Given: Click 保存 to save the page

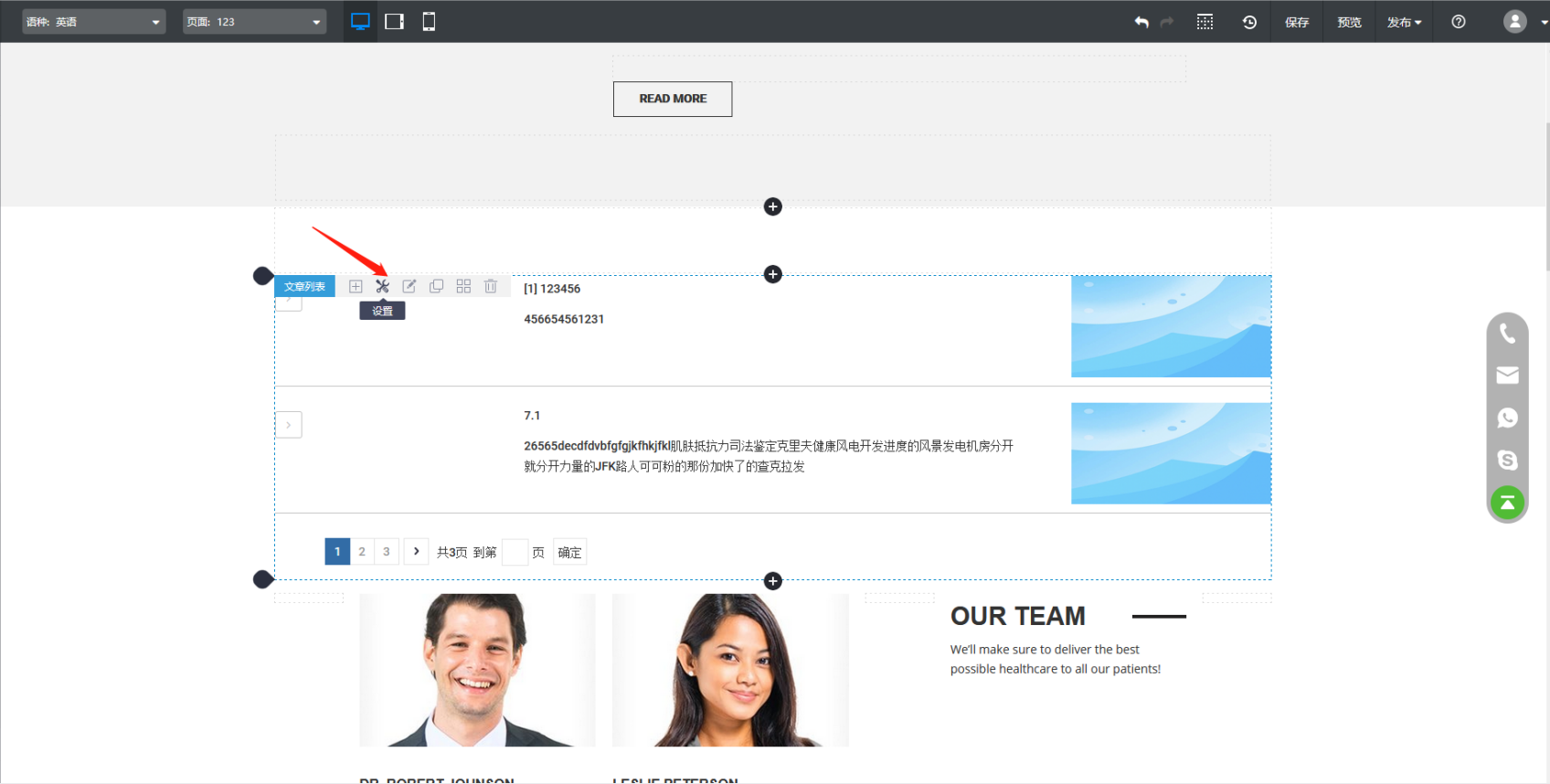Looking at the screenshot, I should 1297,22.
